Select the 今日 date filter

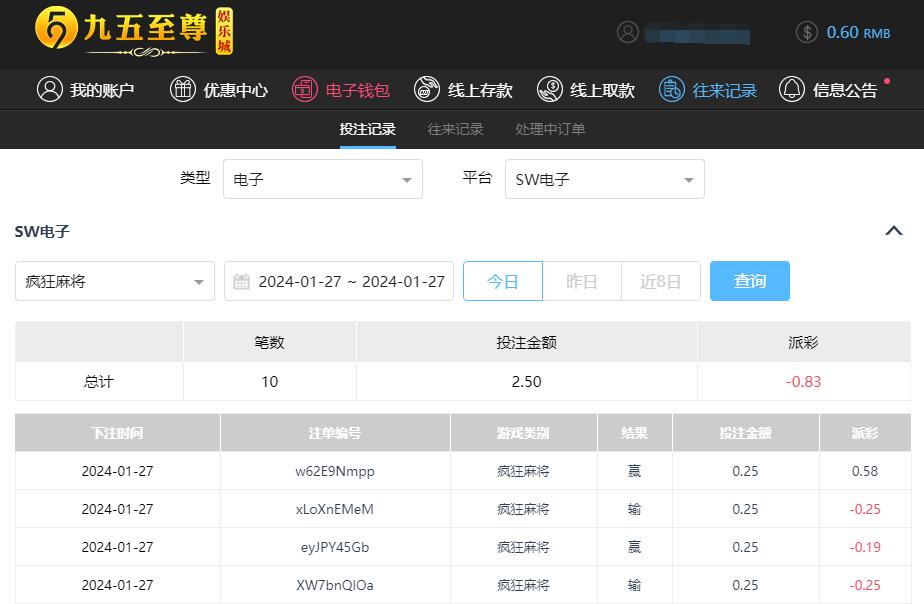[x=503, y=281]
